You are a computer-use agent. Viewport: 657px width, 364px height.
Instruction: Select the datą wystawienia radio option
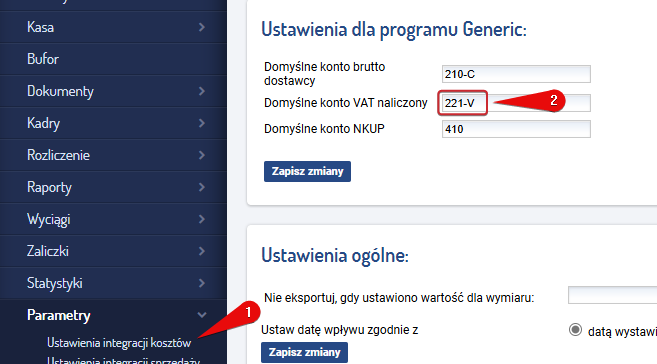(575, 330)
